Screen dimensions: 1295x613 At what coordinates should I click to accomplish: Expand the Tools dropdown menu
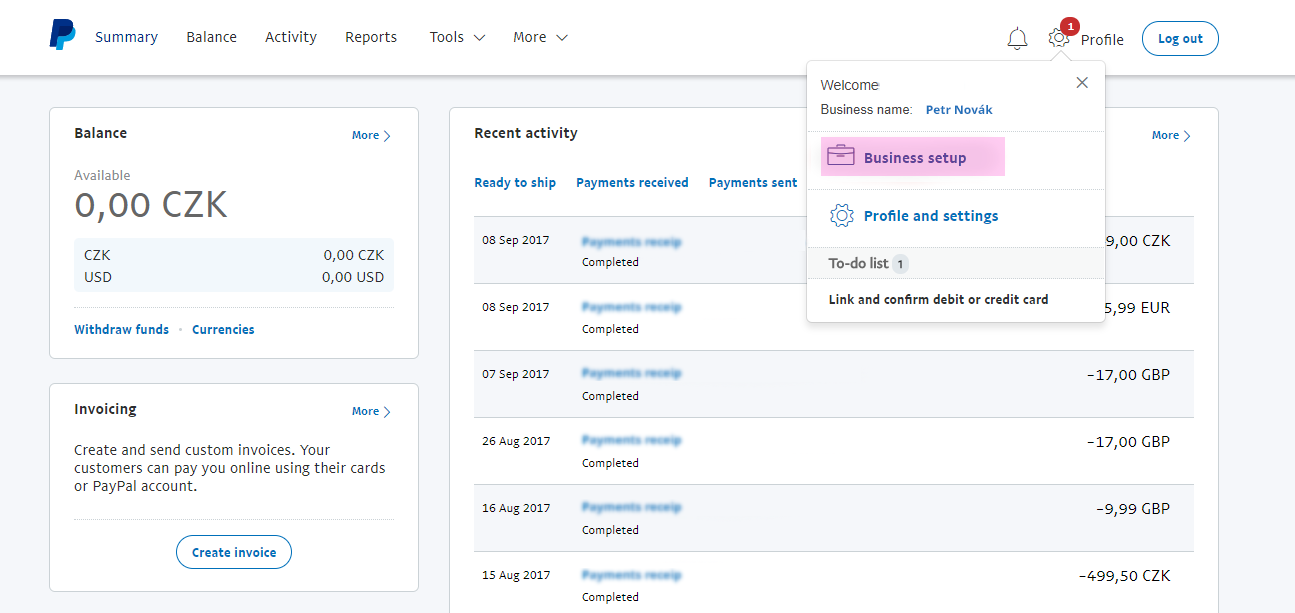[457, 37]
